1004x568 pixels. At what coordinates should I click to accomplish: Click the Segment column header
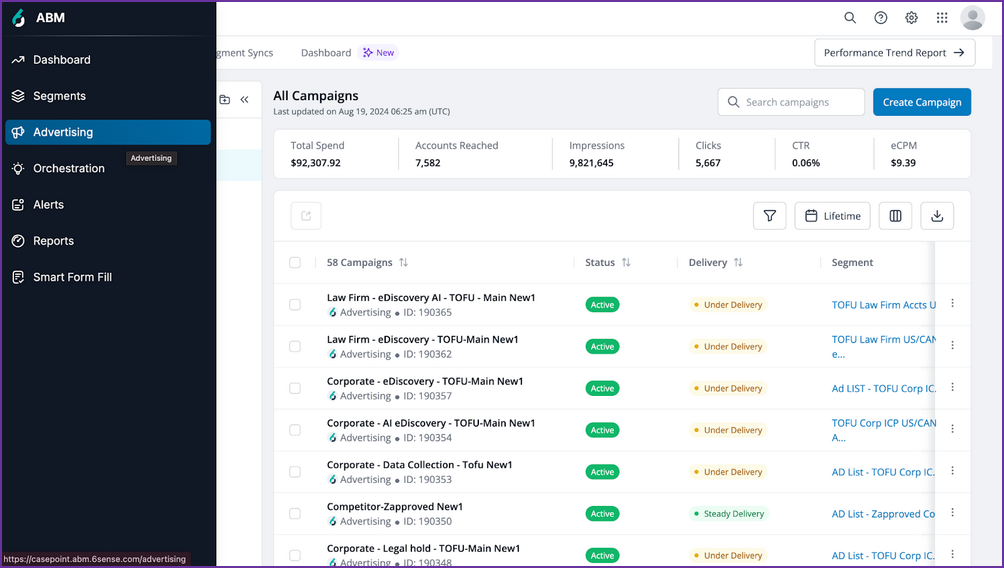[x=852, y=263]
